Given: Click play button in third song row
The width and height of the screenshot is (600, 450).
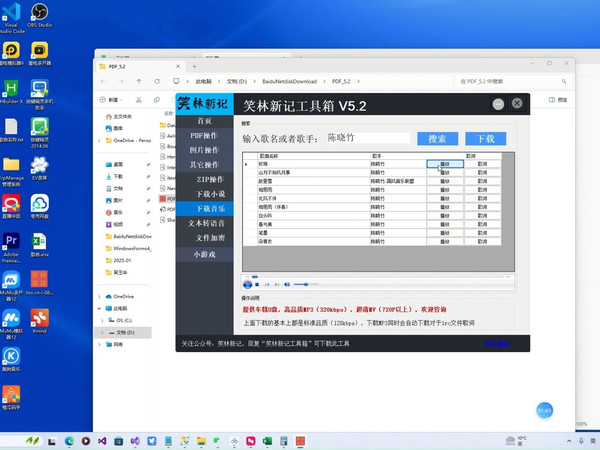Looking at the screenshot, I should coord(445,181).
